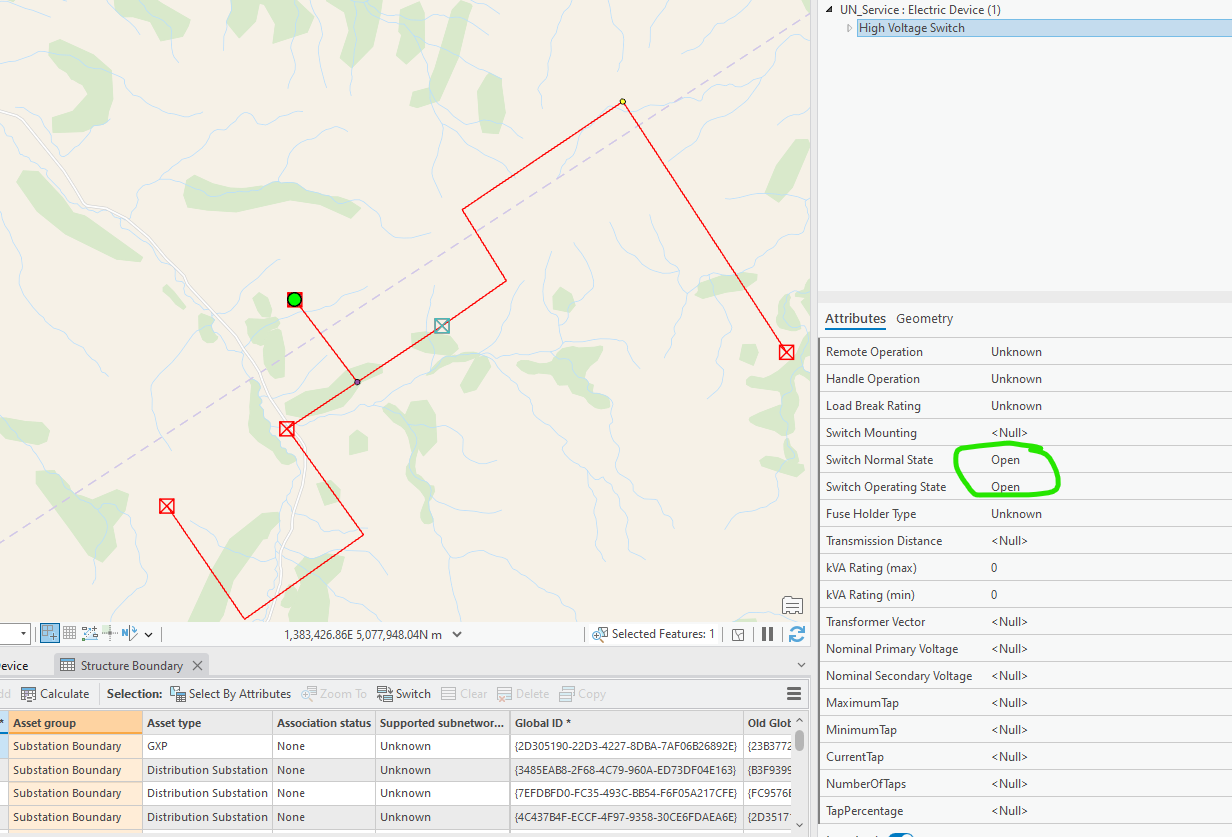This screenshot has width=1232, height=837.
Task: Zoom to selected features icon in the status bar
Action: click(x=600, y=634)
